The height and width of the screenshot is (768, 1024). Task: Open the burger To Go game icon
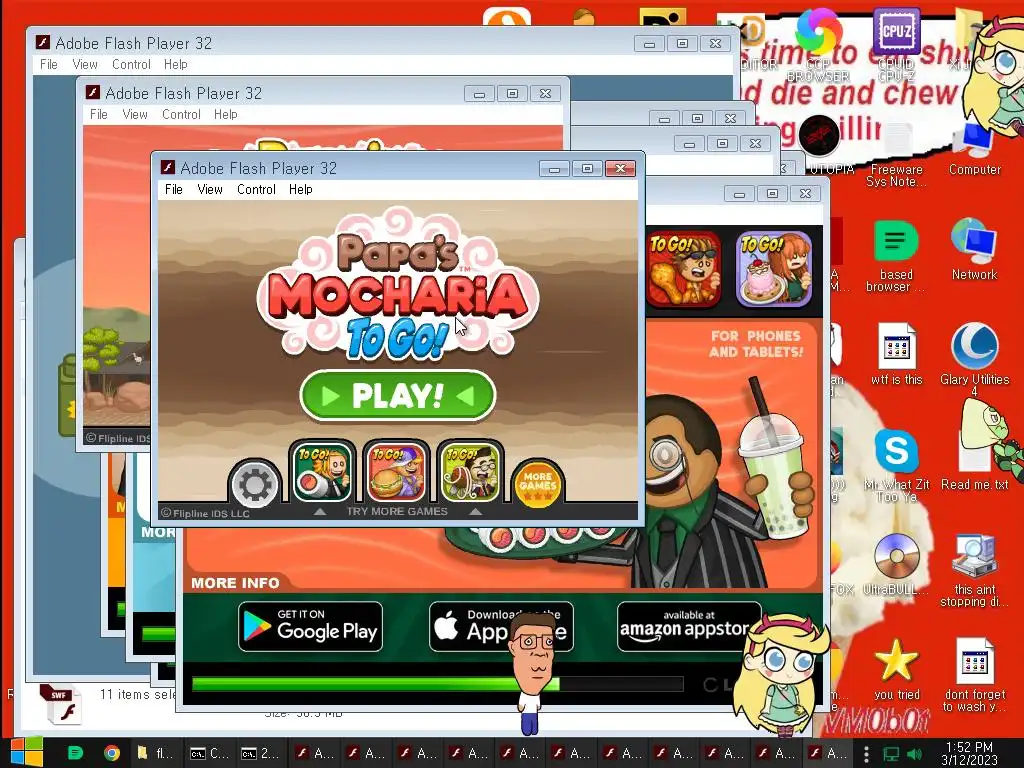(396, 472)
